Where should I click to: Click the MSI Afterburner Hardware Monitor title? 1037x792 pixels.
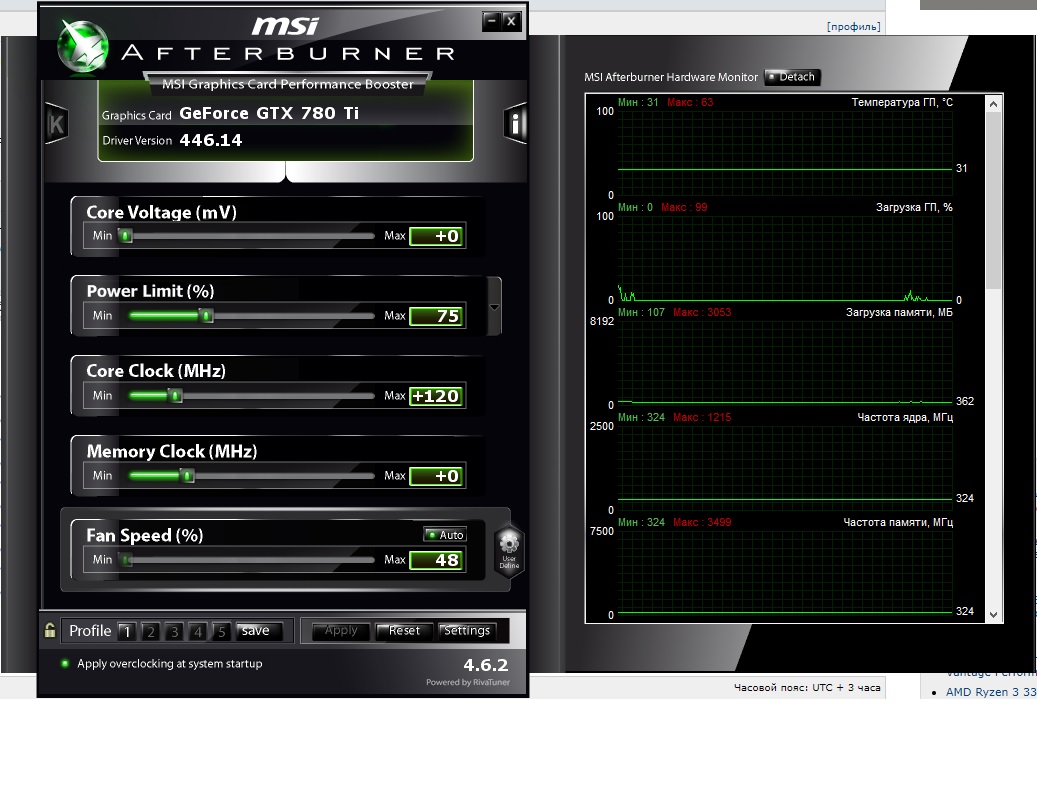click(671, 77)
